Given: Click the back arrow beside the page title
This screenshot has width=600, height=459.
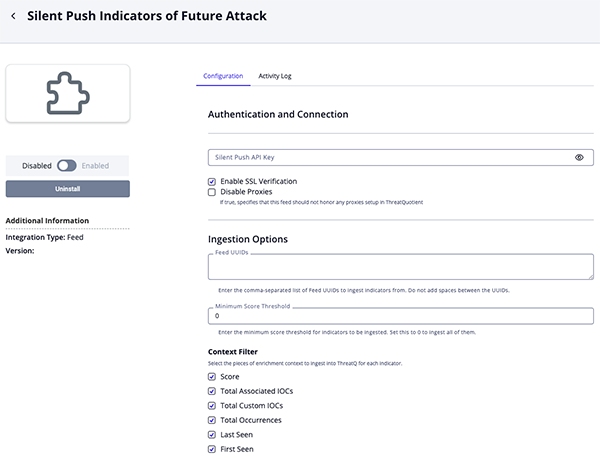Looking at the screenshot, I should coord(13,16).
